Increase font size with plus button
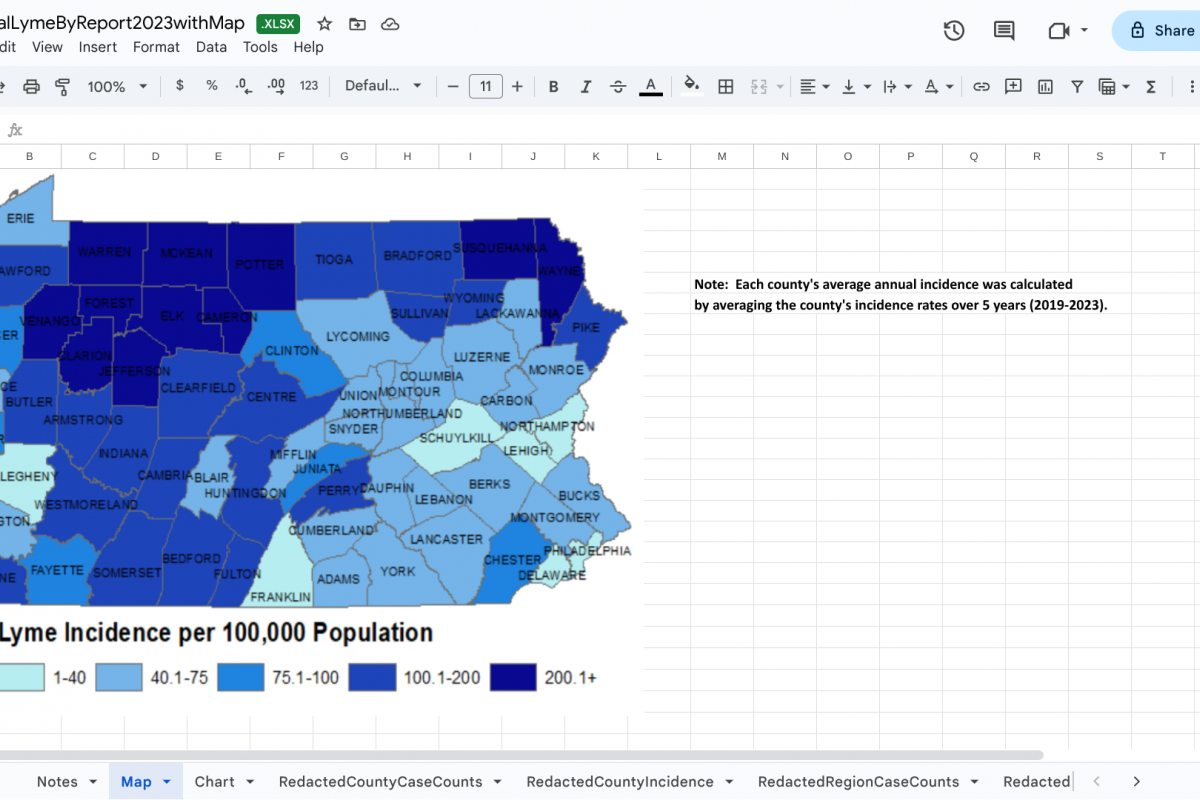The width and height of the screenshot is (1200, 800). click(x=517, y=87)
